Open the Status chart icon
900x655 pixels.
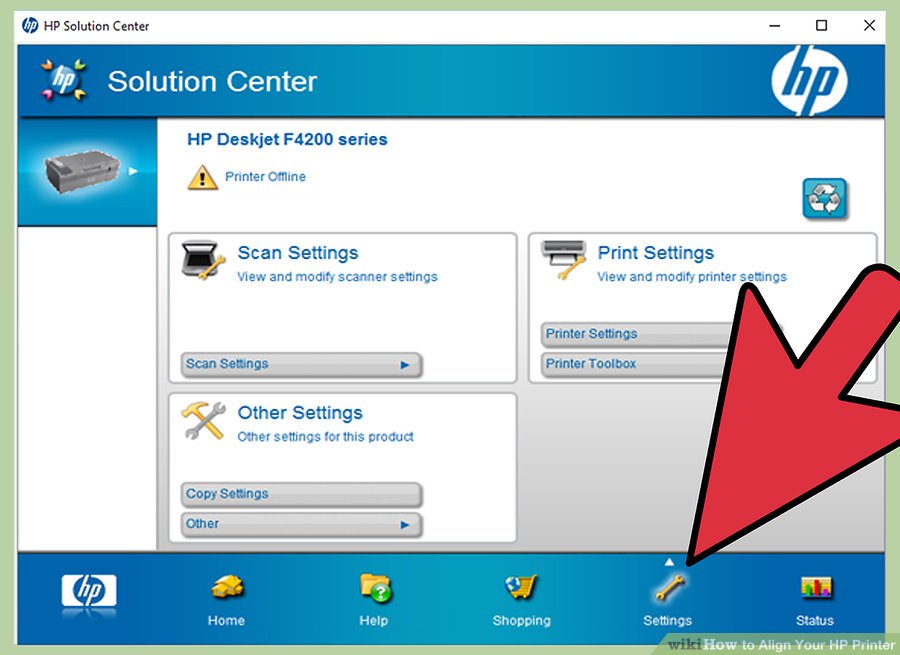pyautogui.click(x=816, y=587)
